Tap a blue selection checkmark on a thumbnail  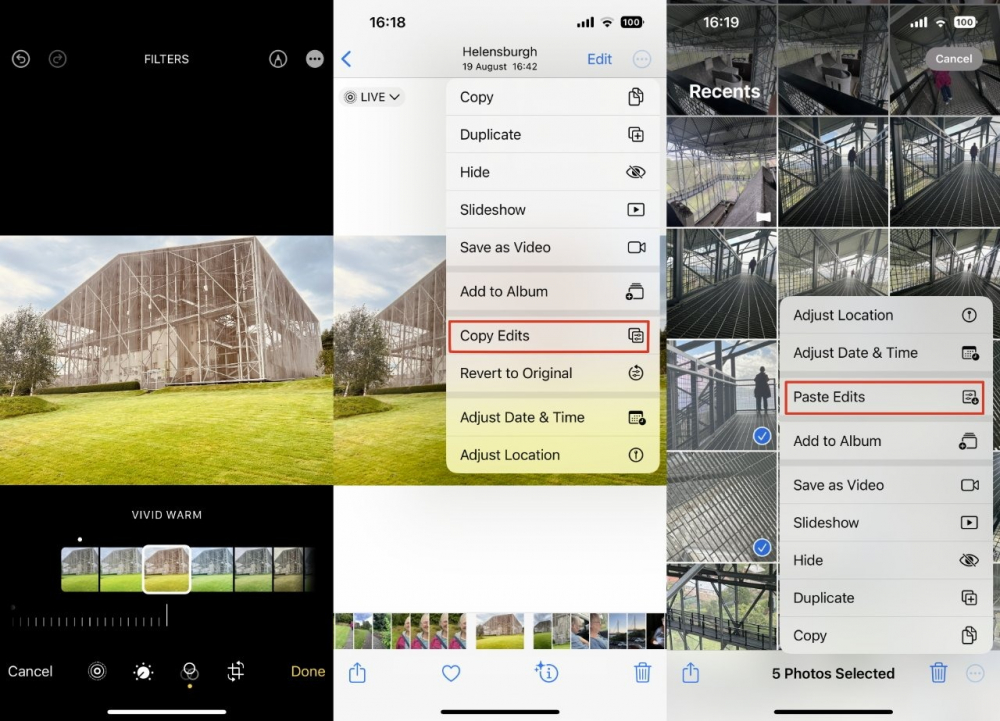coord(762,548)
